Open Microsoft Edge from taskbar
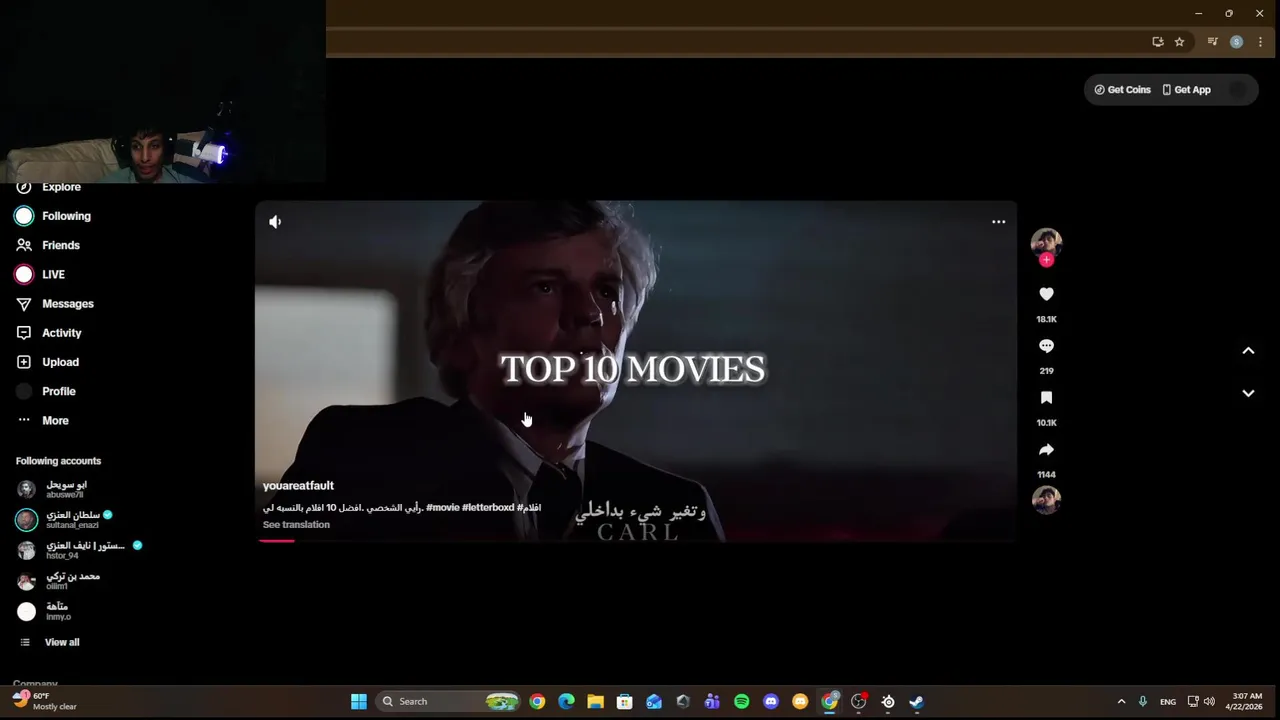 [x=566, y=702]
